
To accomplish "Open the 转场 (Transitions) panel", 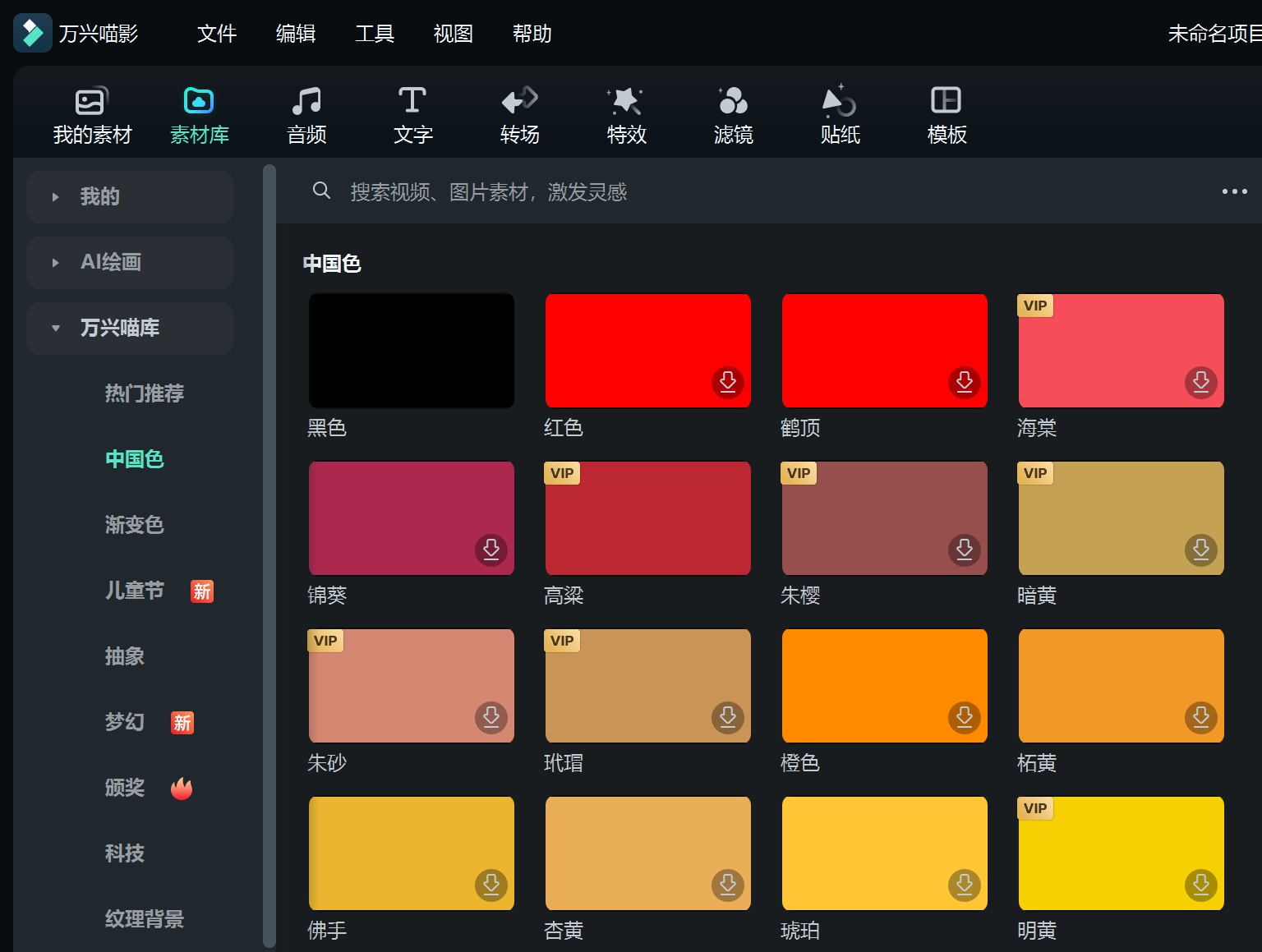I will [518, 113].
